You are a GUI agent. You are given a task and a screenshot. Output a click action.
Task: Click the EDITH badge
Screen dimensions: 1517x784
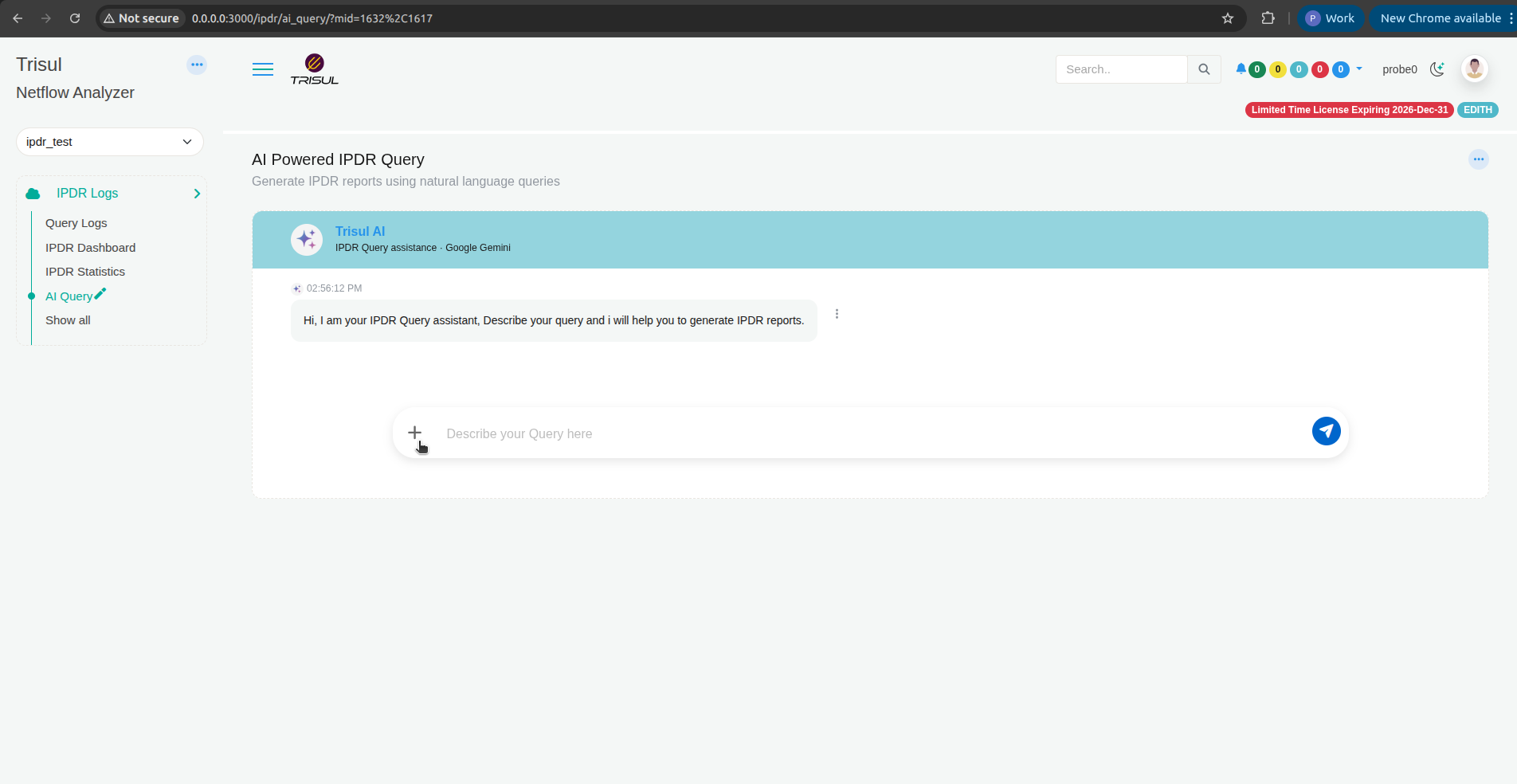[x=1478, y=110]
